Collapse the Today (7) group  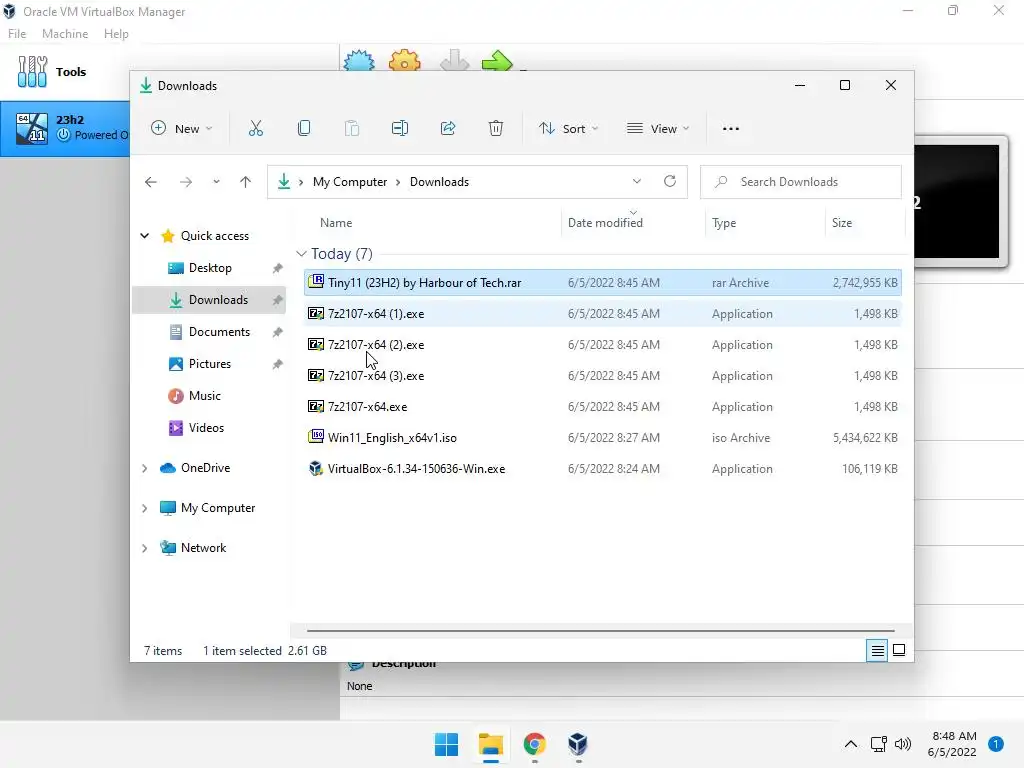tap(301, 253)
